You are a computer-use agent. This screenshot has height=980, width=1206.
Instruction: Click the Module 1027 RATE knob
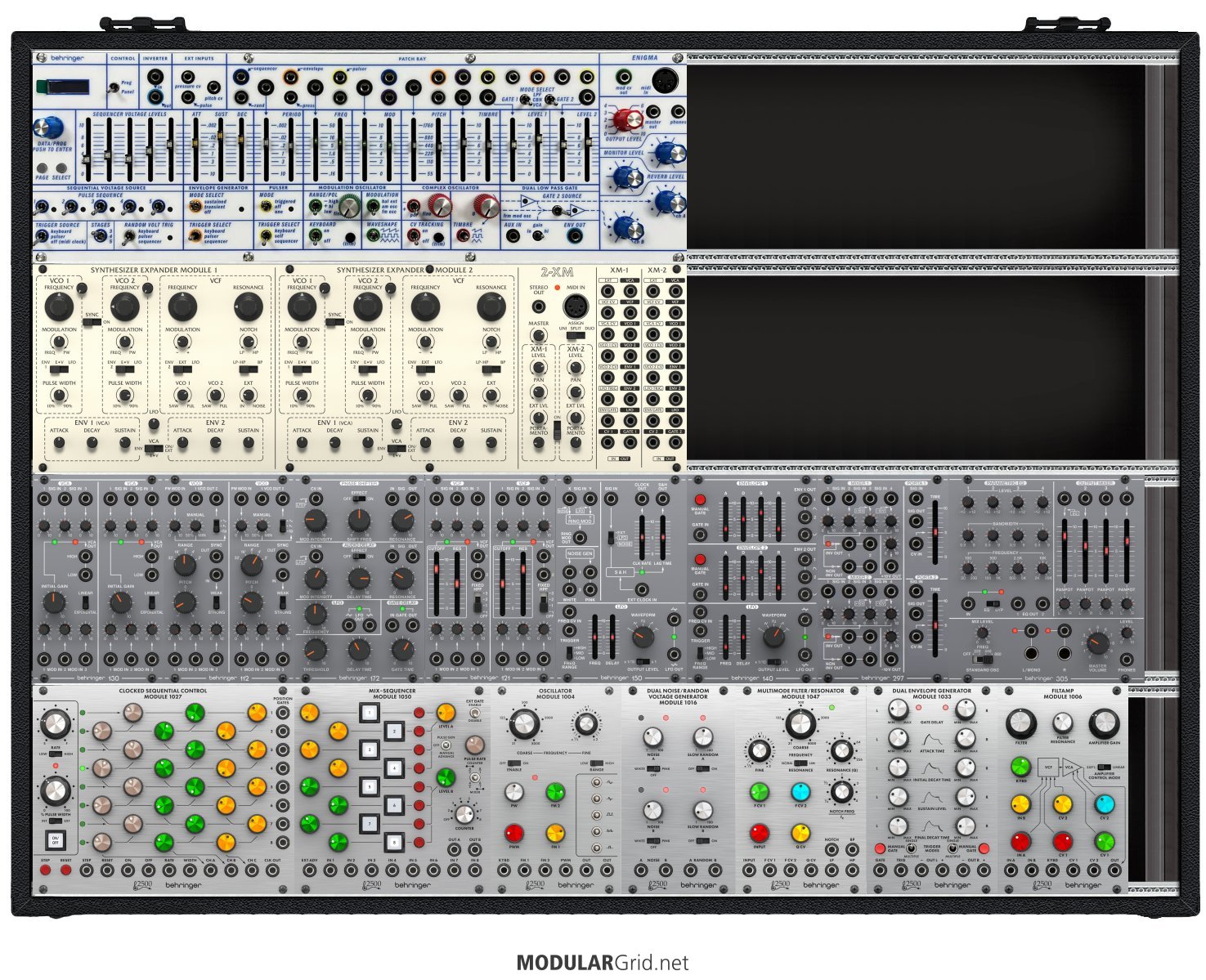tap(55, 723)
